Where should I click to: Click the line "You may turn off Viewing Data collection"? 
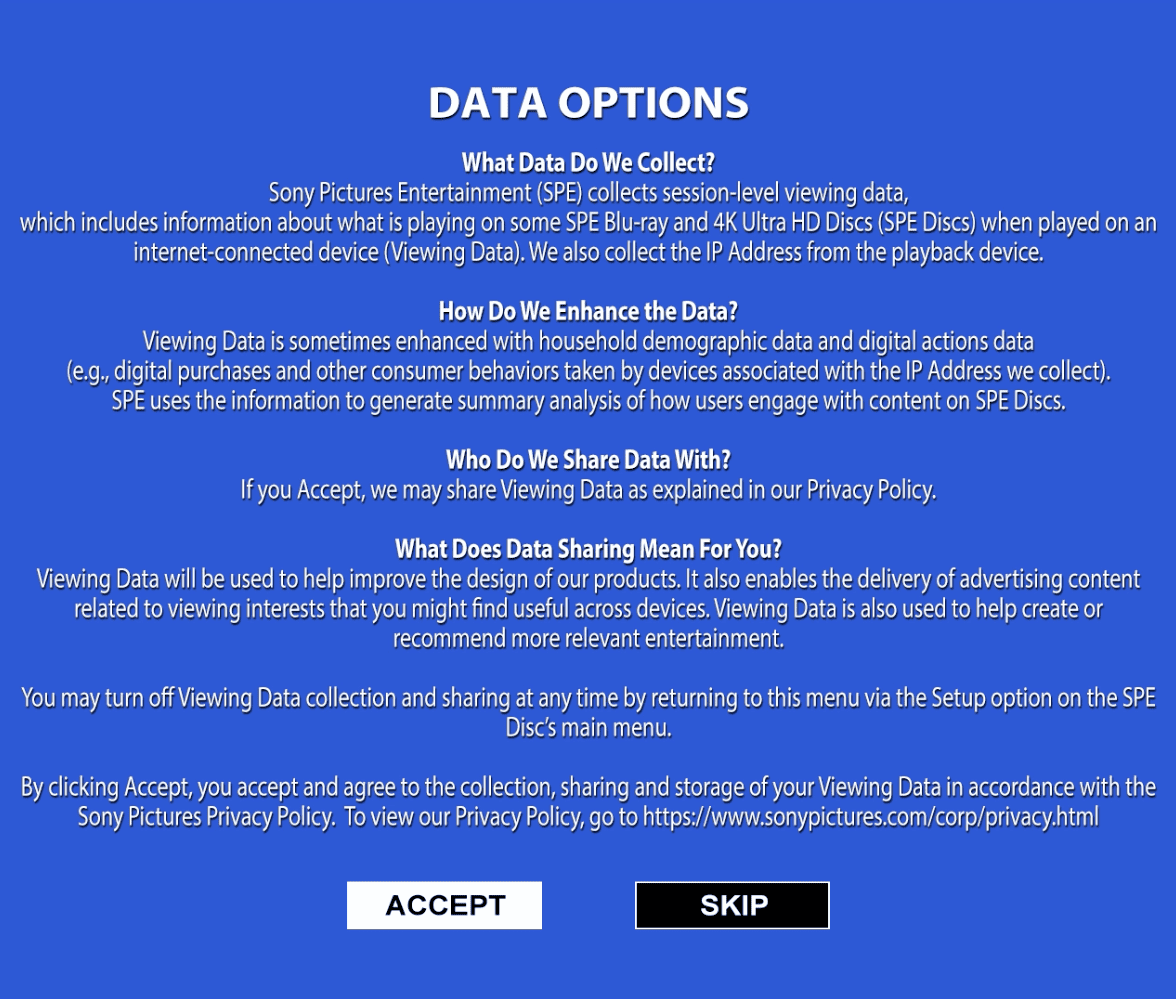pos(588,698)
